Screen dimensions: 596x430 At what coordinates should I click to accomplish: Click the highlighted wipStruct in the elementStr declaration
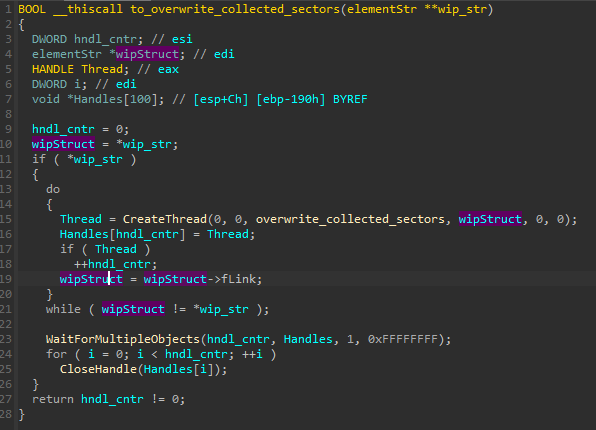pos(147,54)
